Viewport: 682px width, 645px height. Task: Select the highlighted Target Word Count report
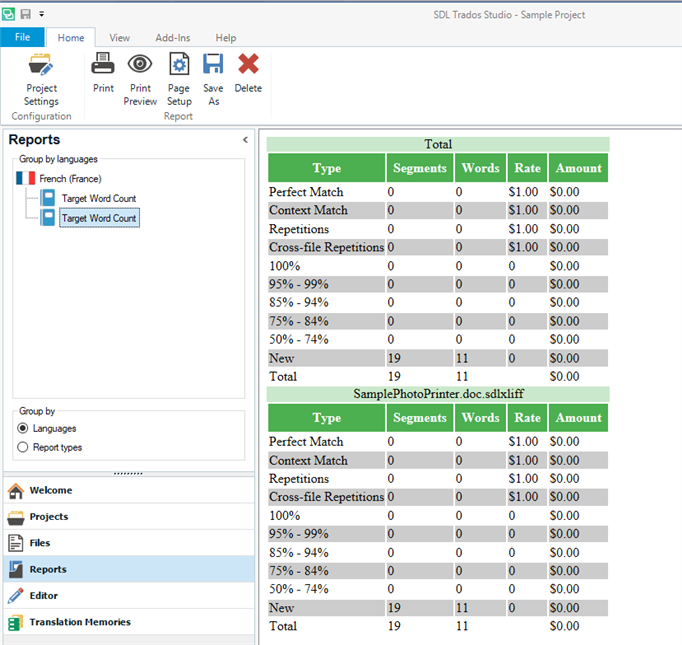click(x=99, y=218)
